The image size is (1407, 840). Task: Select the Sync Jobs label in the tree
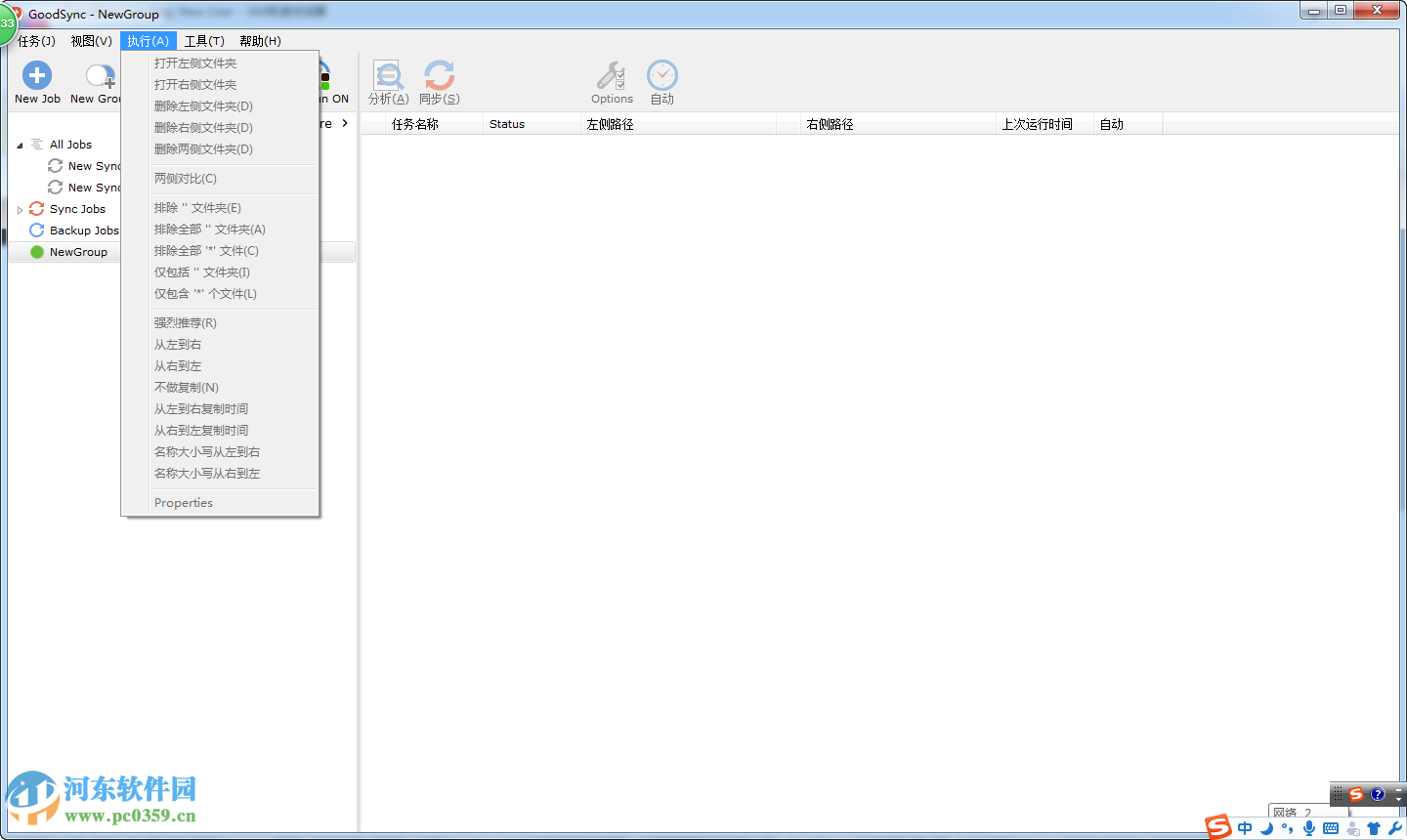point(77,209)
